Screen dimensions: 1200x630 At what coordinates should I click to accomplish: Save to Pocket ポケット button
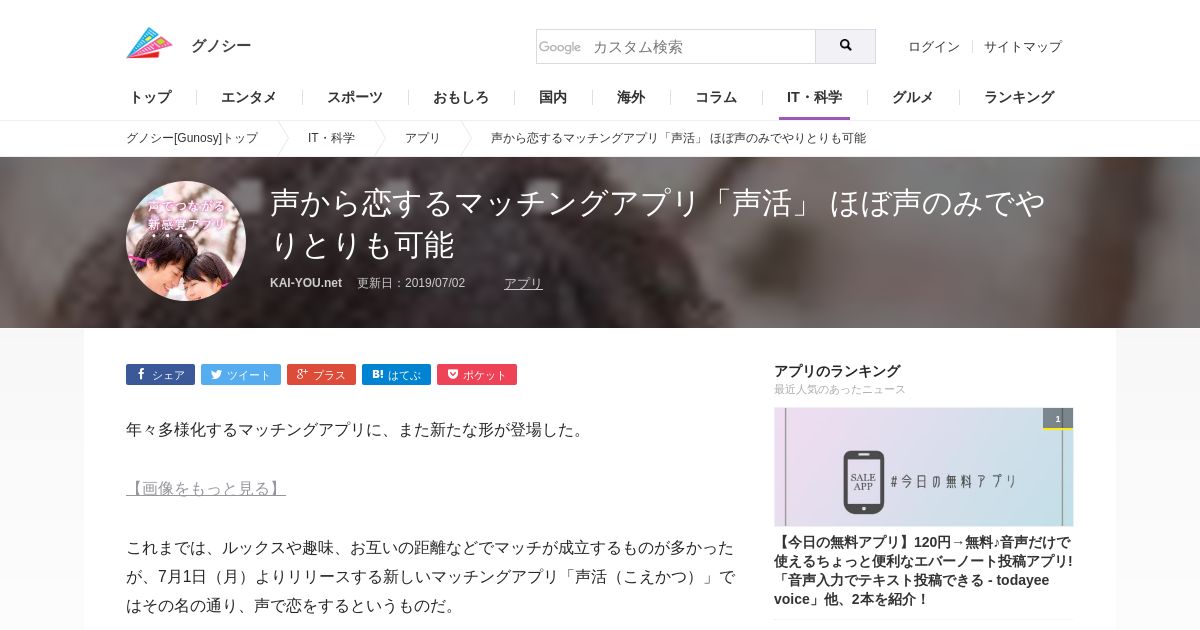[x=477, y=375]
